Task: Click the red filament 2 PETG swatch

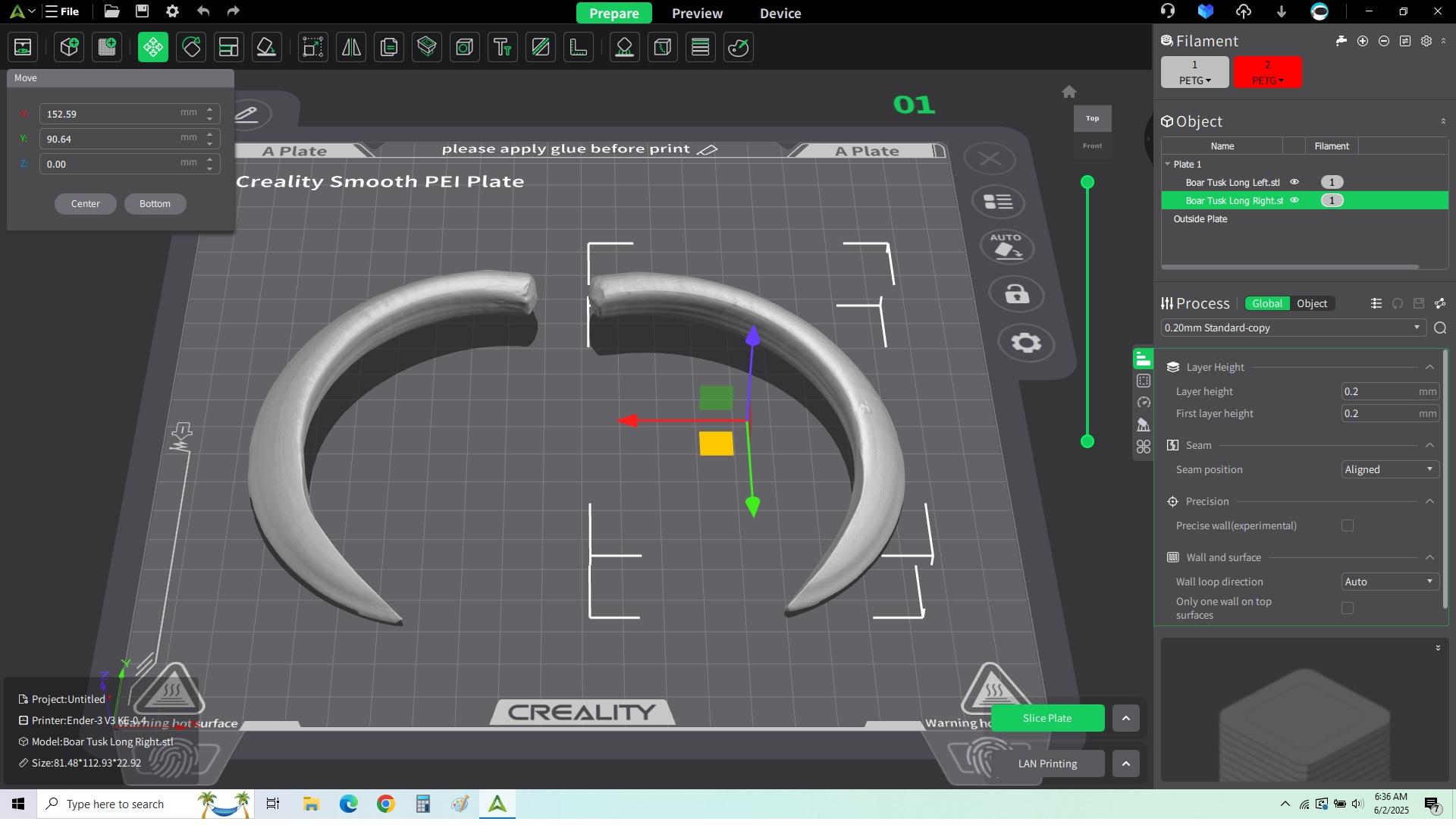Action: pos(1266,72)
